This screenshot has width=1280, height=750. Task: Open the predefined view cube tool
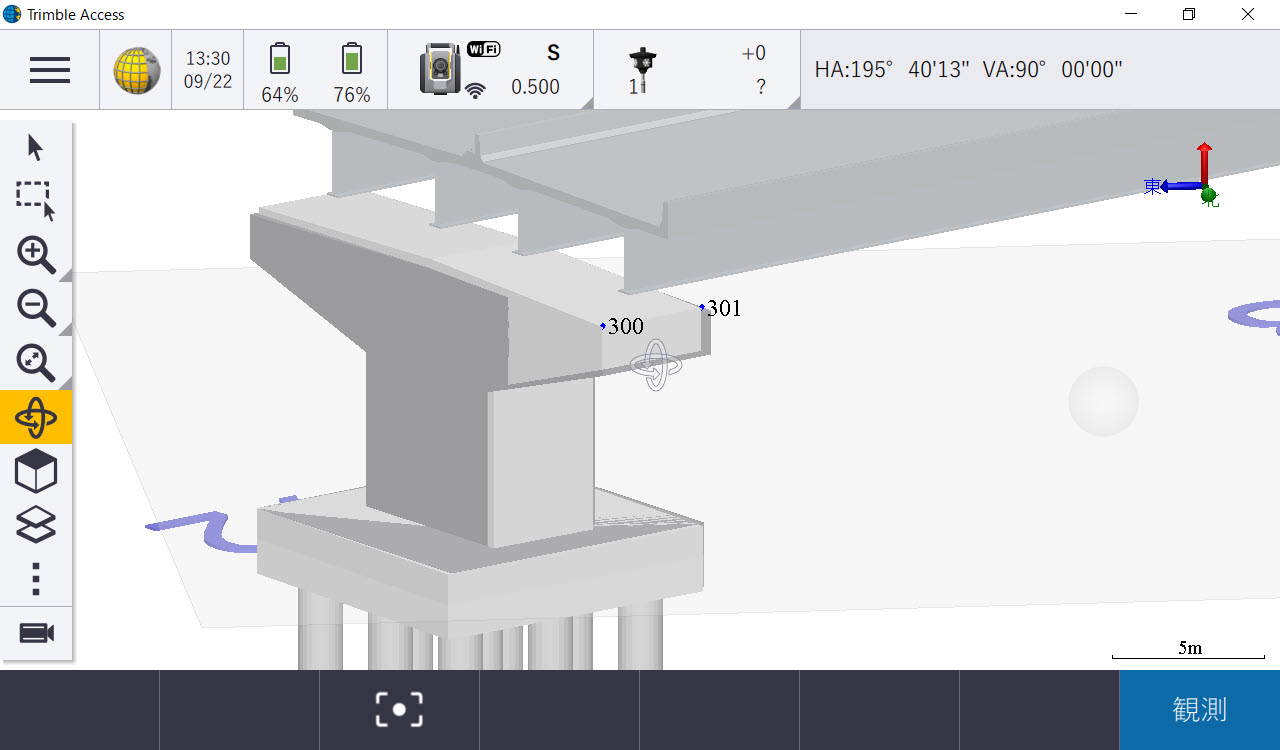[36, 471]
